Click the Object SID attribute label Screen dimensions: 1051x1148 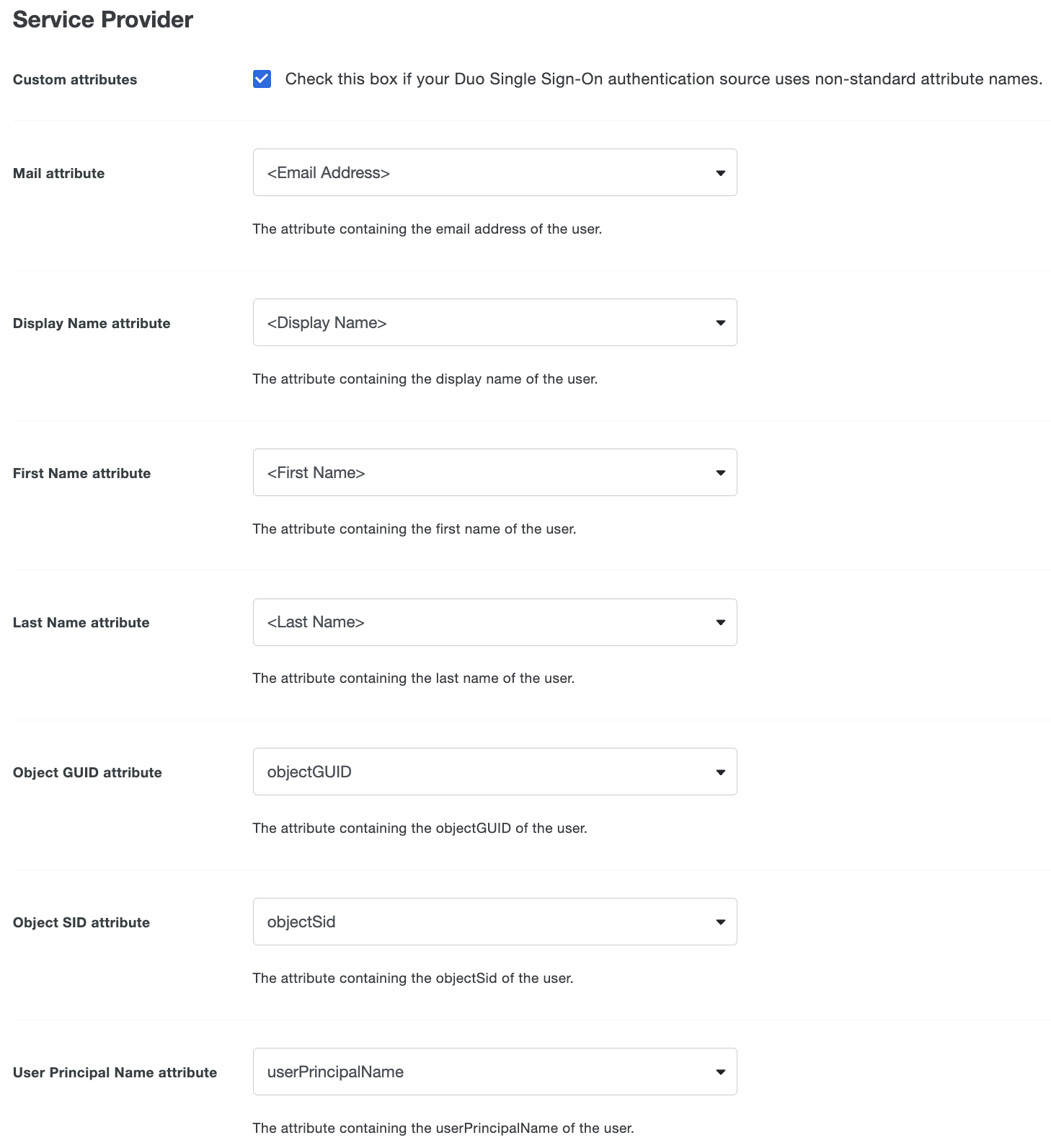[81, 922]
